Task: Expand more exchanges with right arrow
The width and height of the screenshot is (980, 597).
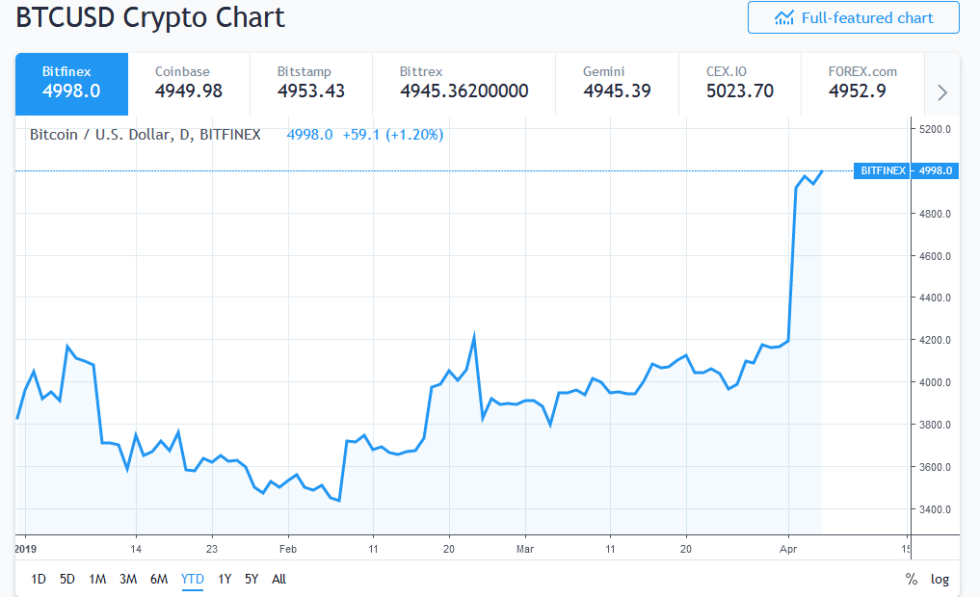Action: point(942,91)
